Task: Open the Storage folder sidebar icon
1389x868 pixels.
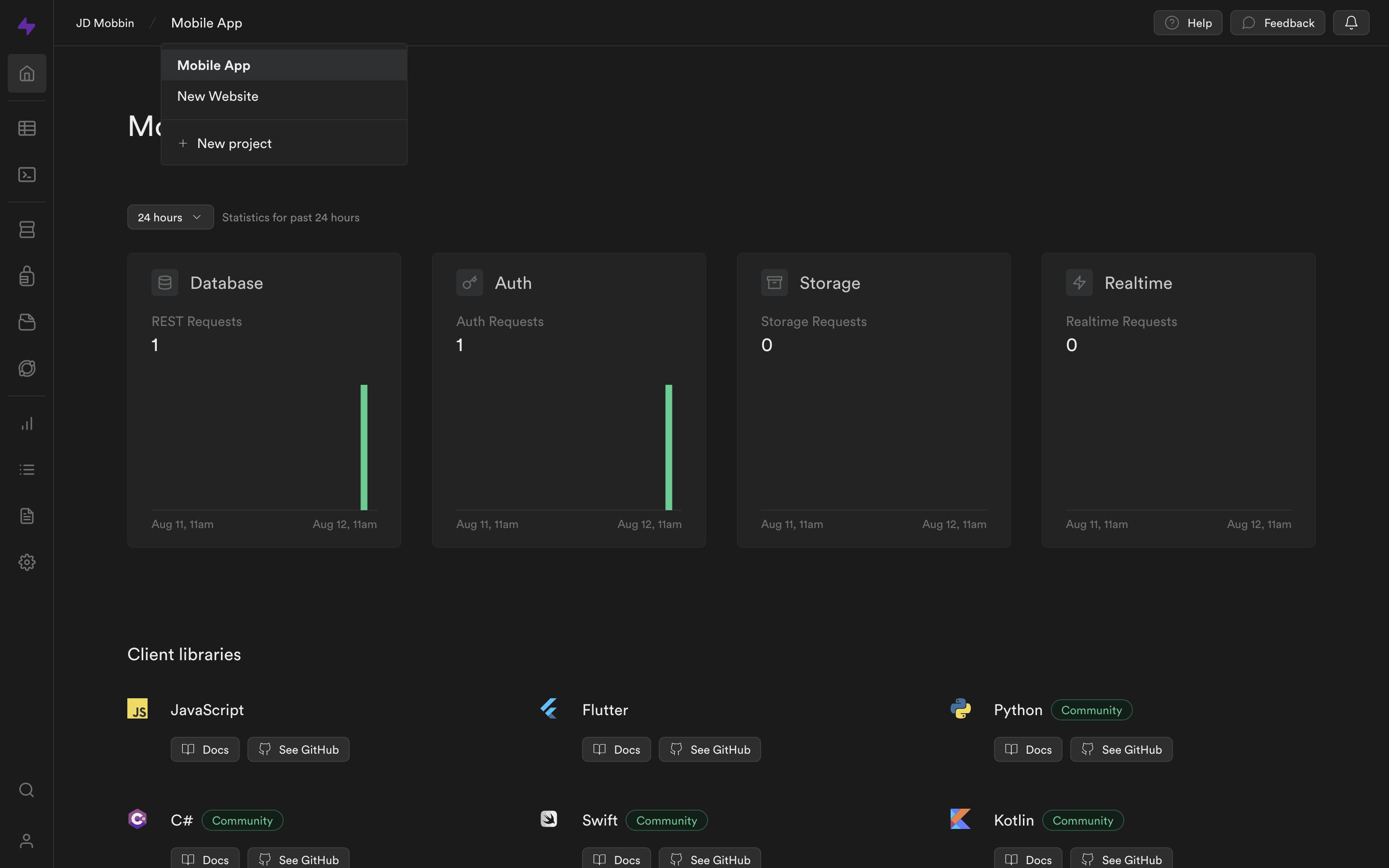Action: coord(27,322)
